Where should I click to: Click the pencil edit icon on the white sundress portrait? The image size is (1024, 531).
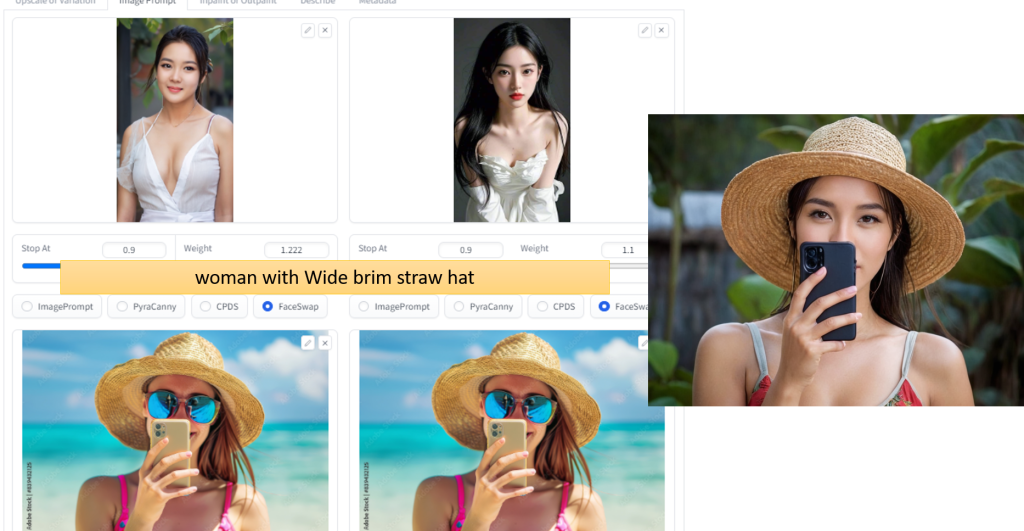click(x=308, y=31)
